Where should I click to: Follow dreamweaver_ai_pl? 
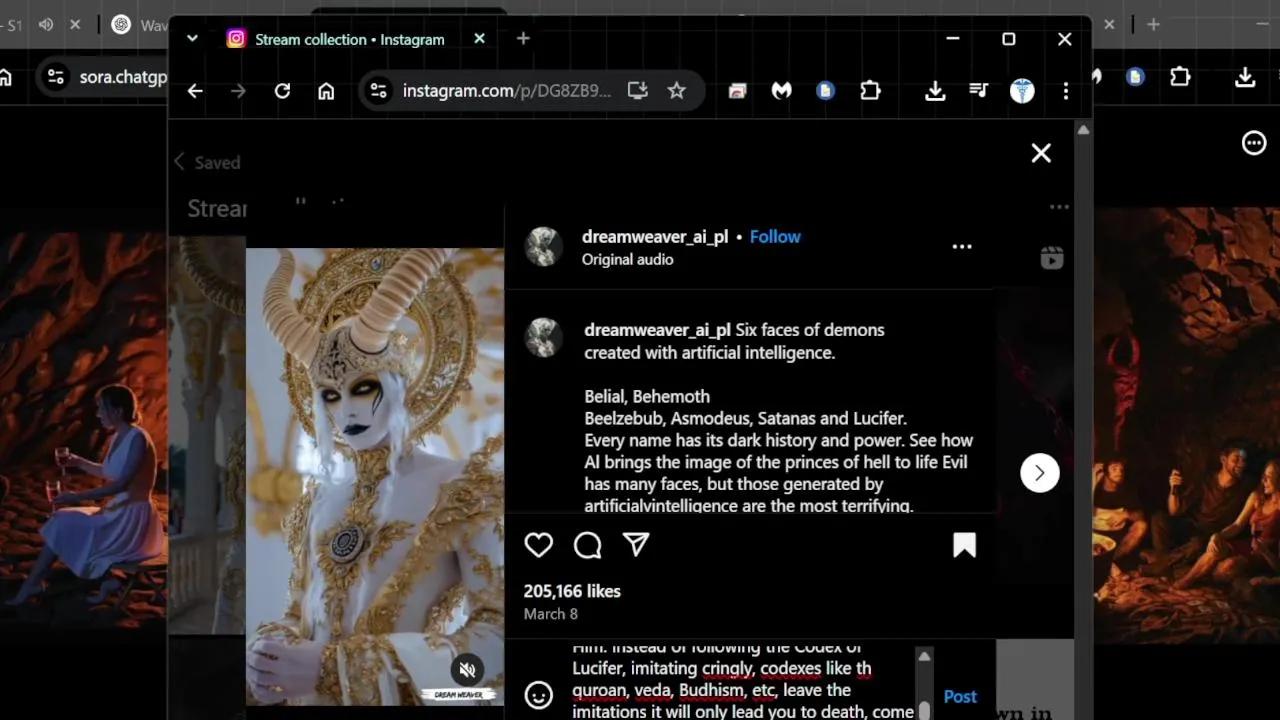point(775,237)
